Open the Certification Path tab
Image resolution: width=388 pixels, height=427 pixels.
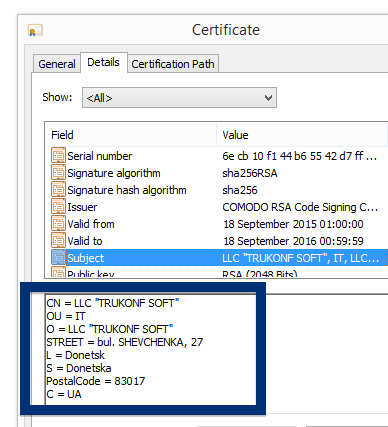pos(173,64)
